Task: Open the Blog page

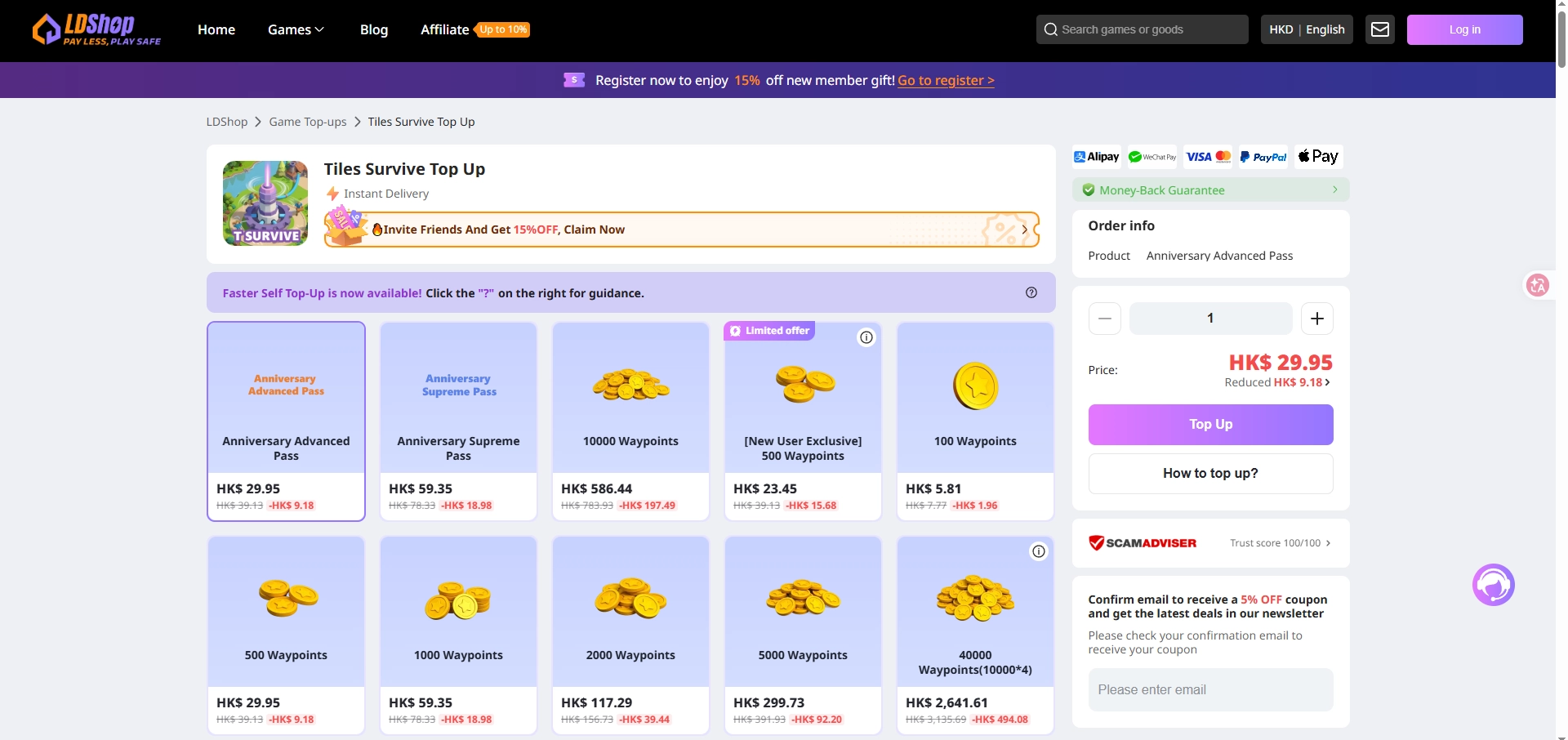Action: 374,29
